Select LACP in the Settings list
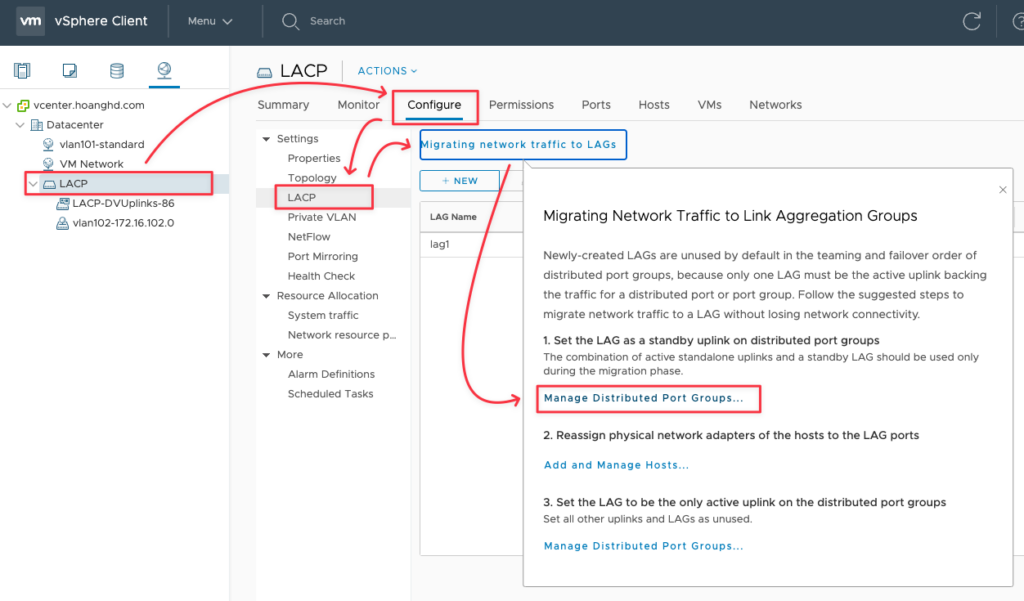1024x601 pixels. [x=302, y=197]
